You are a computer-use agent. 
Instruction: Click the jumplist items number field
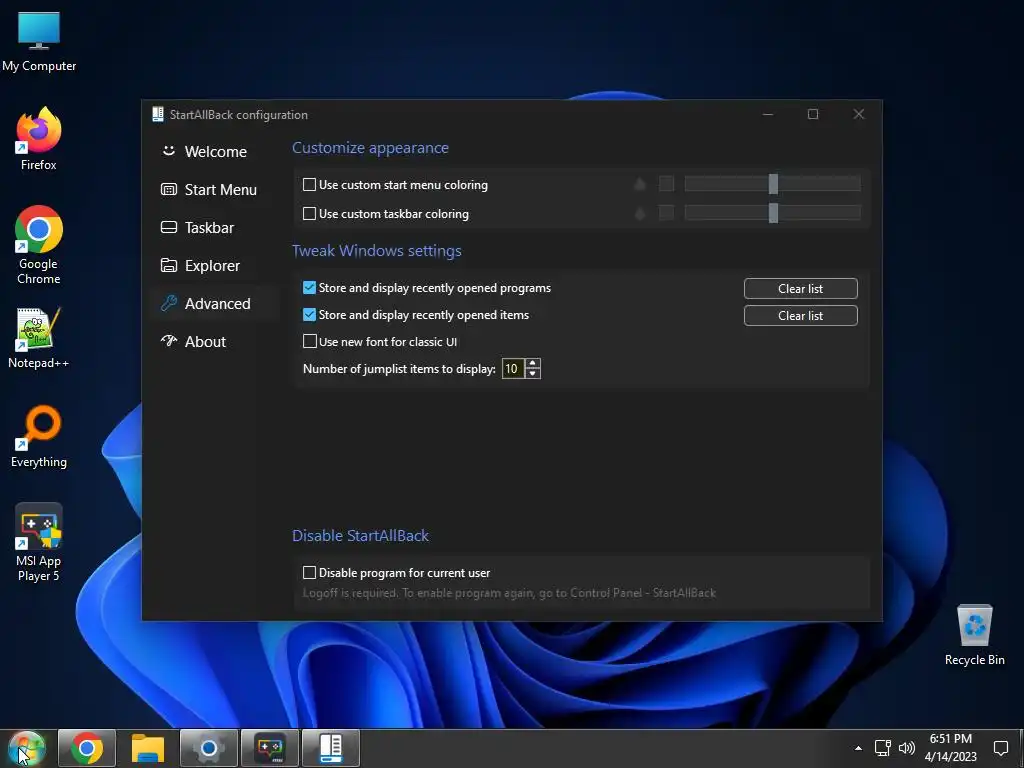click(513, 369)
